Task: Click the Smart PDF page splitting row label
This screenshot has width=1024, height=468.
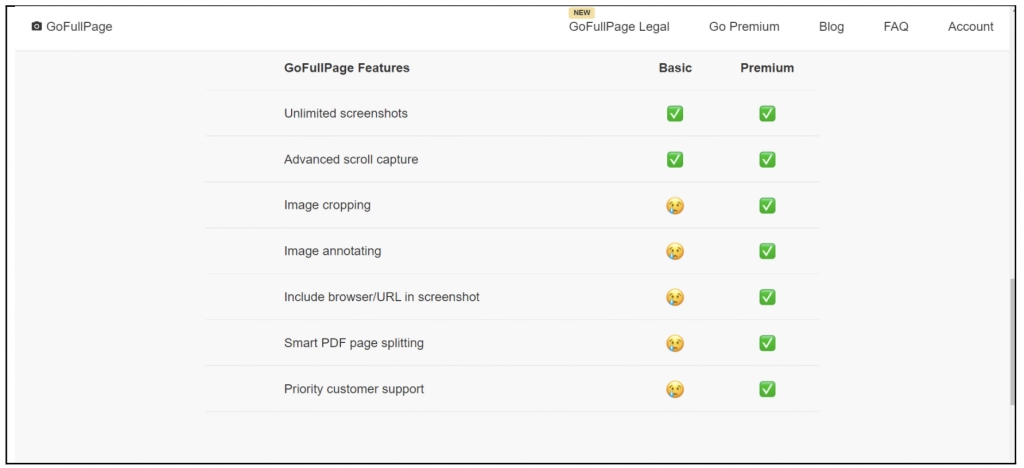Action: click(354, 344)
